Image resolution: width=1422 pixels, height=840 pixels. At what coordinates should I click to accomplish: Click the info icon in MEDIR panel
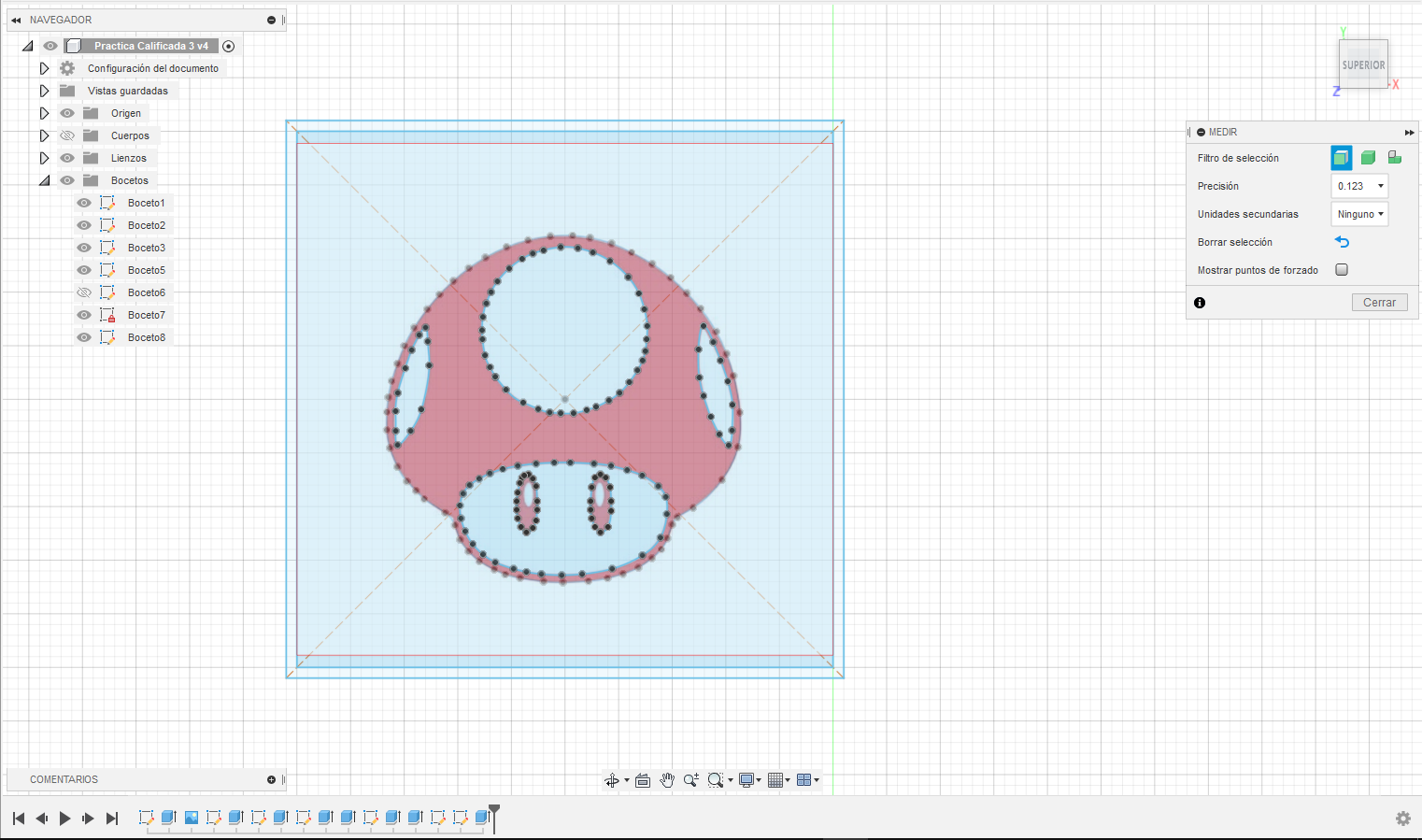coord(1200,303)
